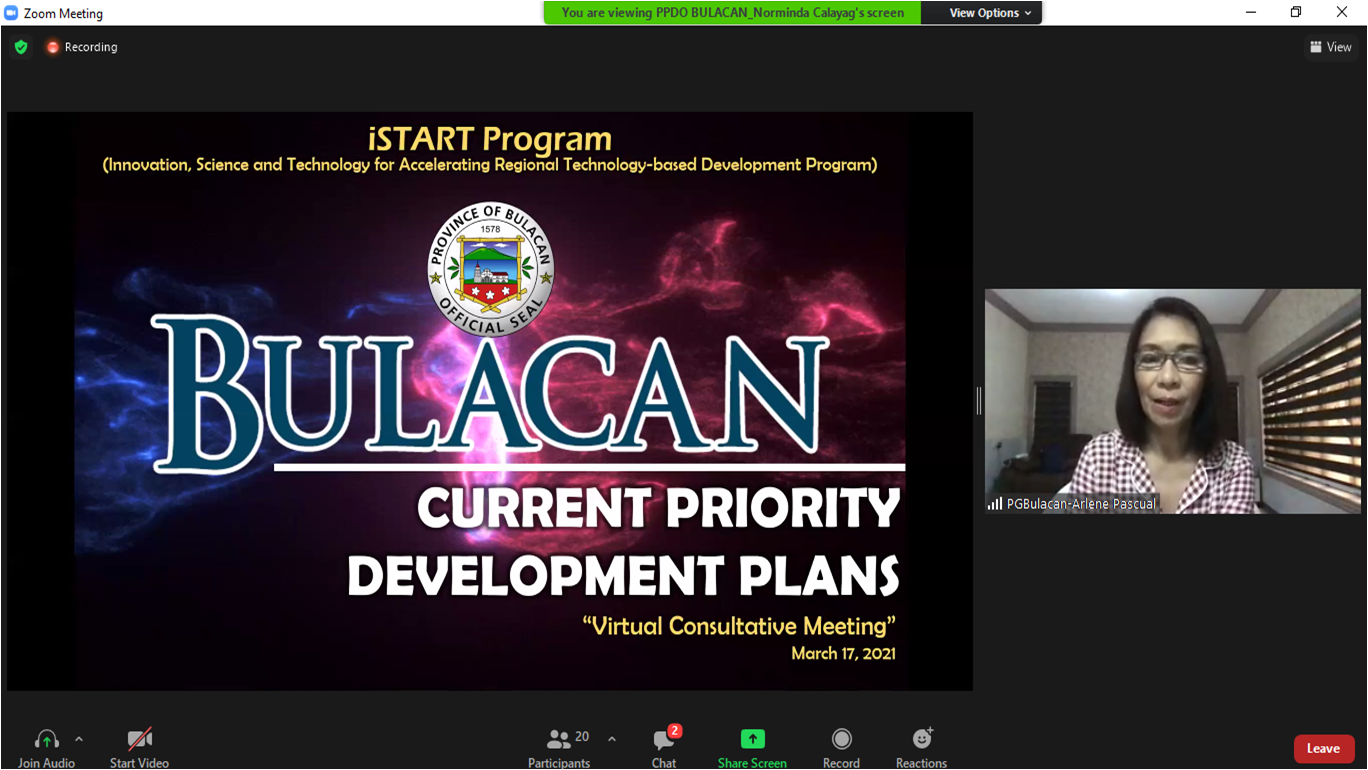The image size is (1368, 770).
Task: Click the Join Audio headphone icon
Action: (46, 740)
